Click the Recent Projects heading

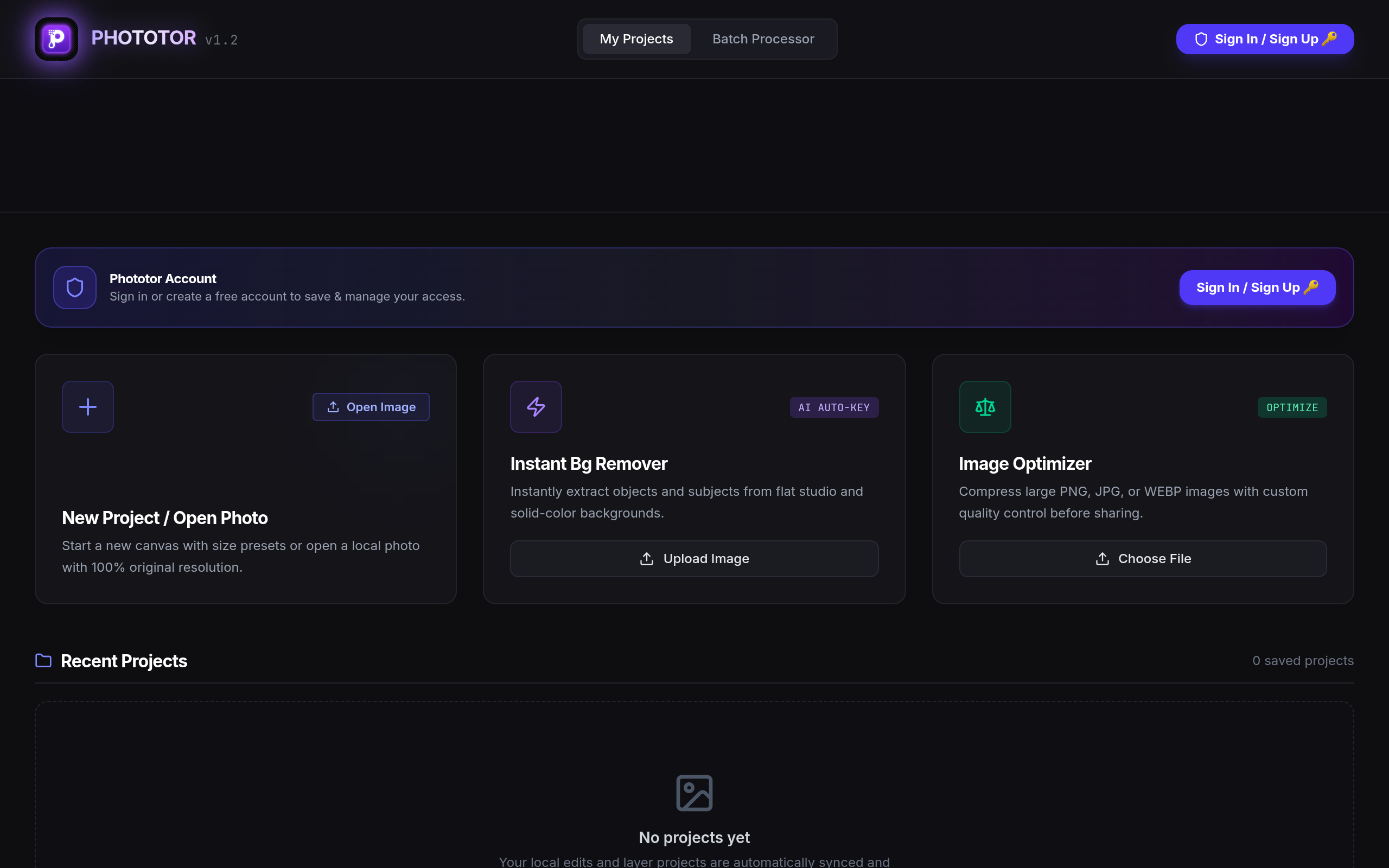pos(124,661)
